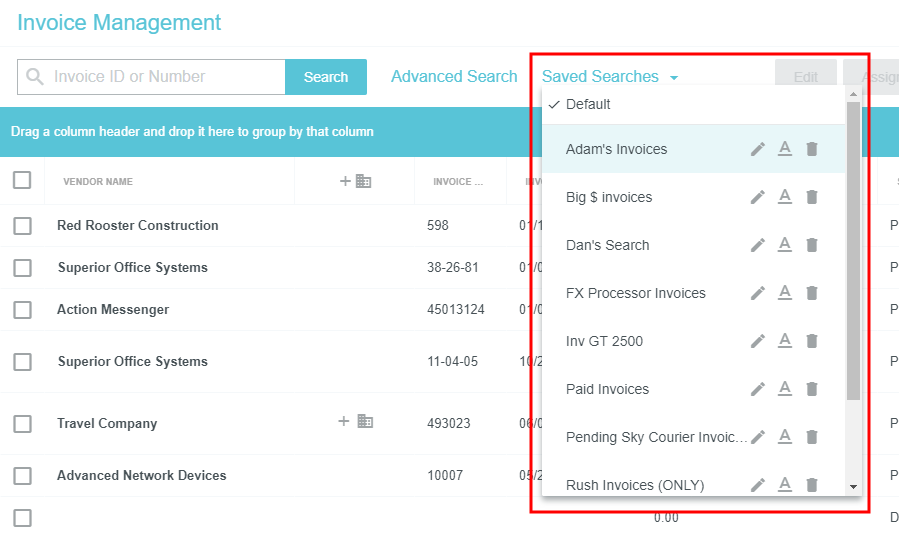
Task: Edit the Inv GT 2500 saved search
Action: (x=758, y=341)
